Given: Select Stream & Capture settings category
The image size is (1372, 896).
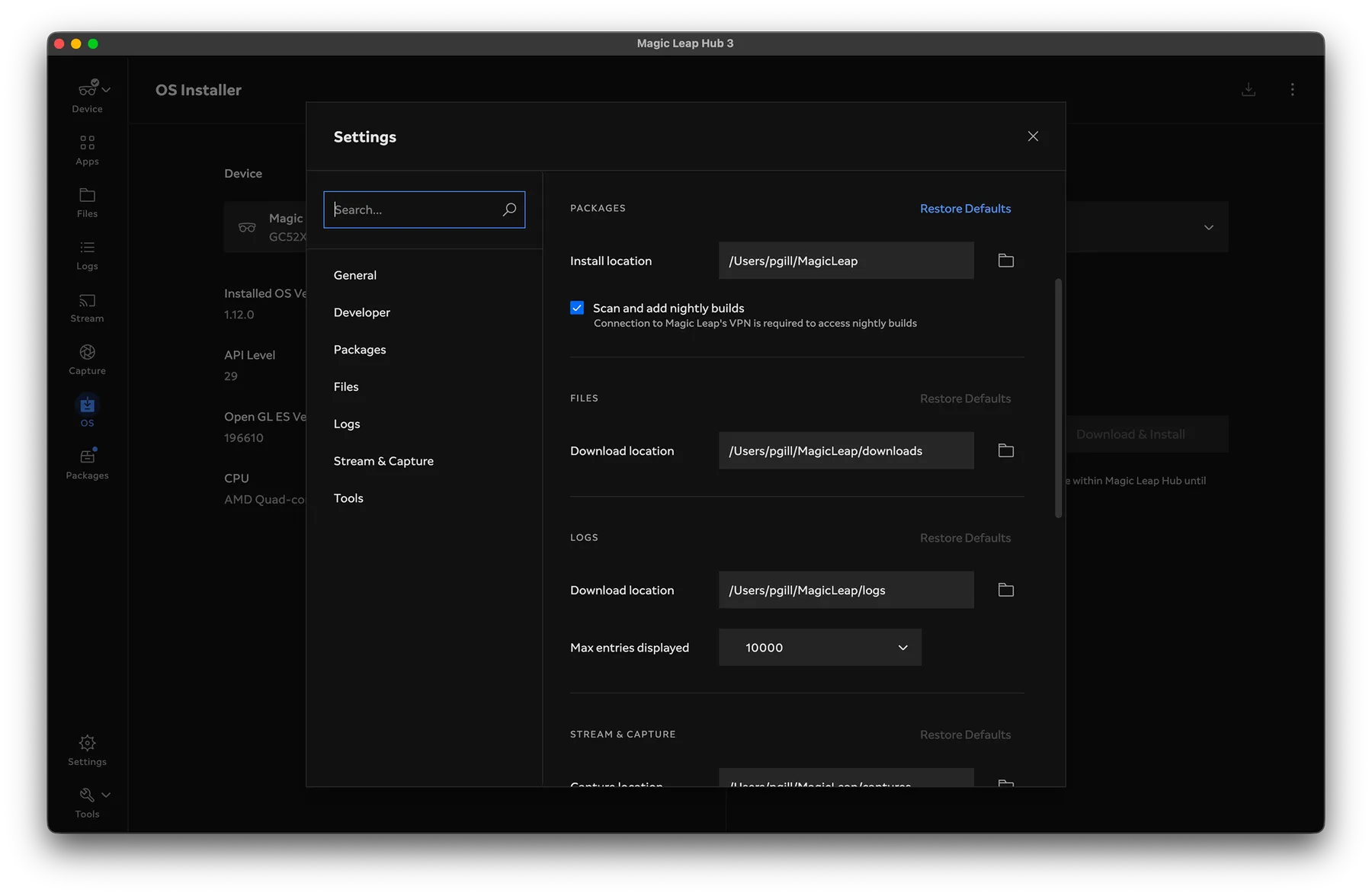Looking at the screenshot, I should pyautogui.click(x=383, y=461).
